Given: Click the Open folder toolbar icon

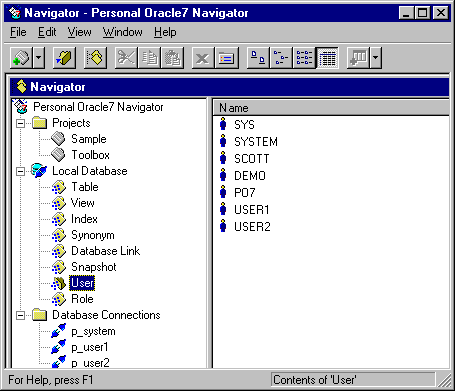Looking at the screenshot, I should 64,58.
